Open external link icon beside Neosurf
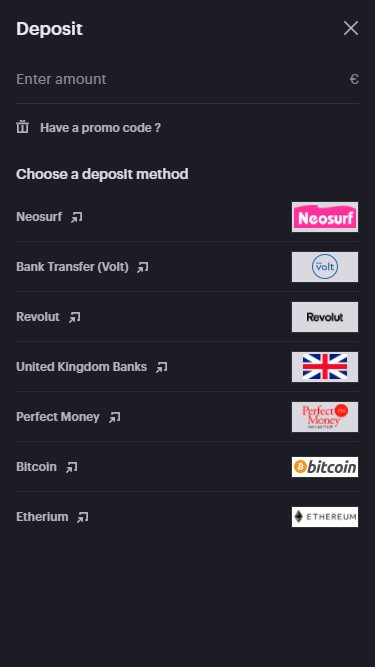The height and width of the screenshot is (667, 375). coord(77,217)
